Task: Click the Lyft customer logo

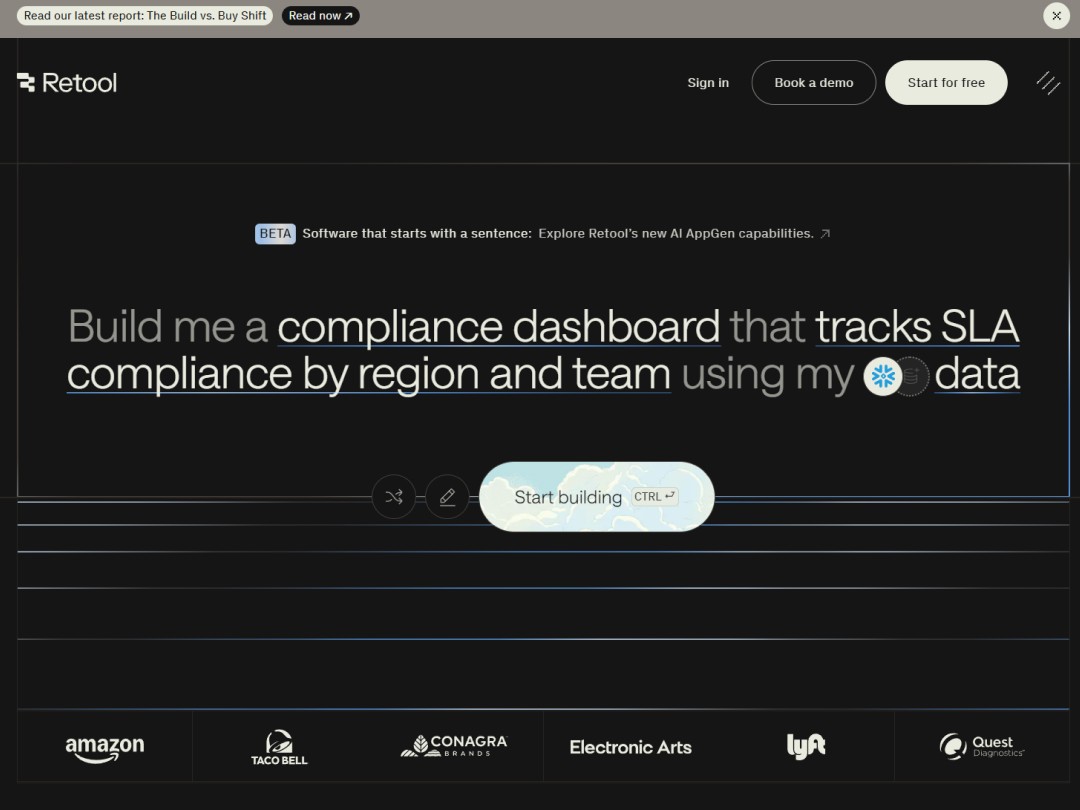Action: tap(805, 746)
